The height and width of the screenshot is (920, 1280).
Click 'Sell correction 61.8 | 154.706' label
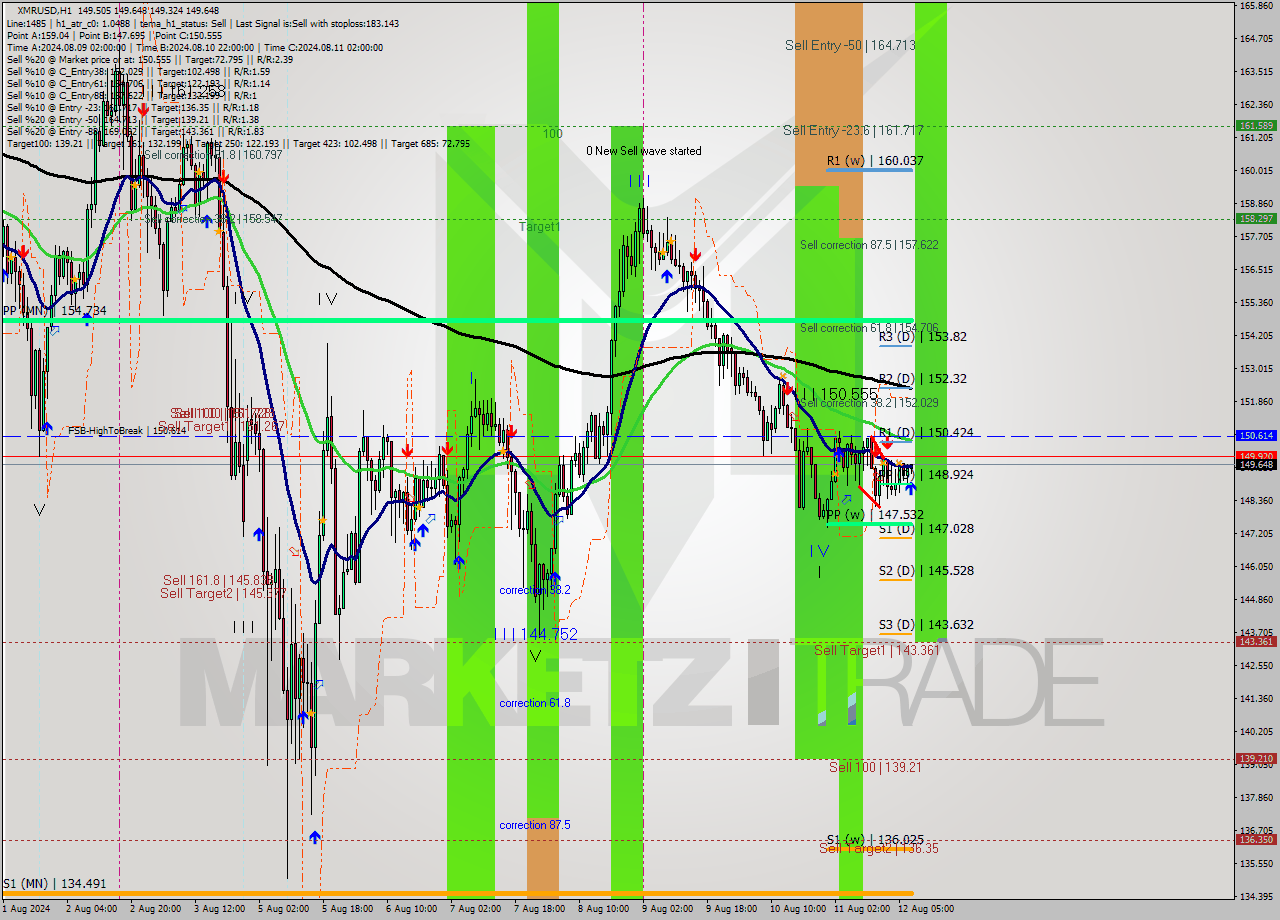(869, 328)
